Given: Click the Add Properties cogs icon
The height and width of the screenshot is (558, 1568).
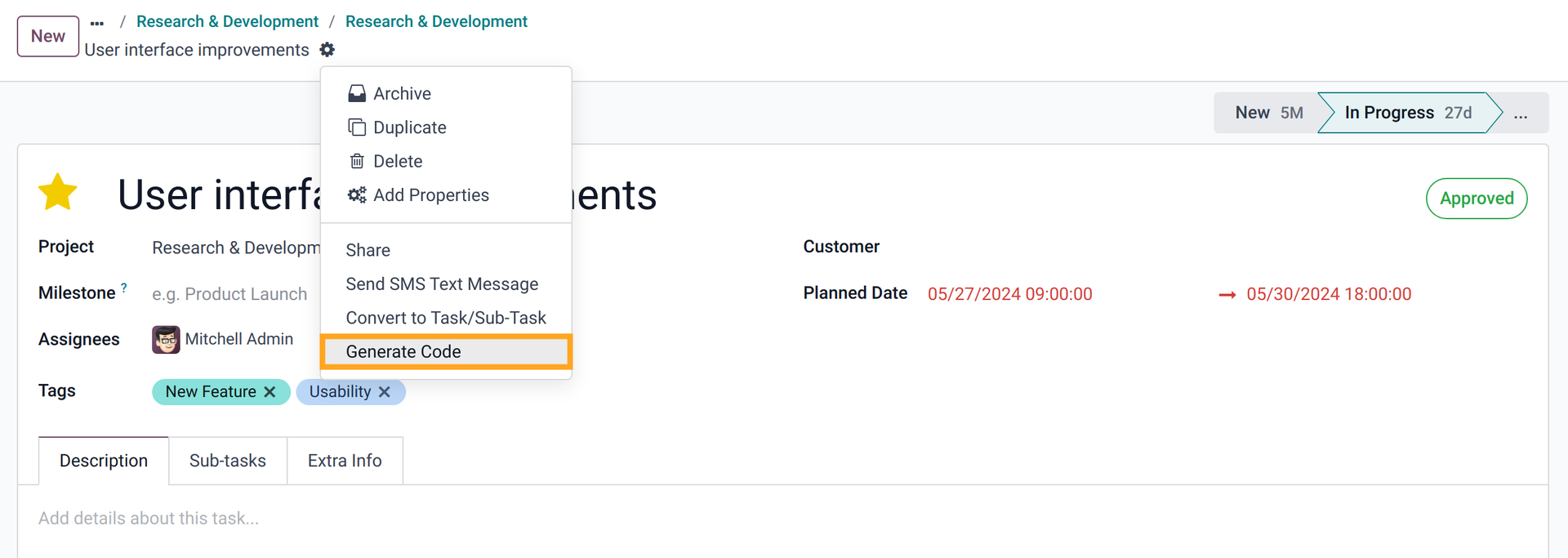Looking at the screenshot, I should click(357, 195).
